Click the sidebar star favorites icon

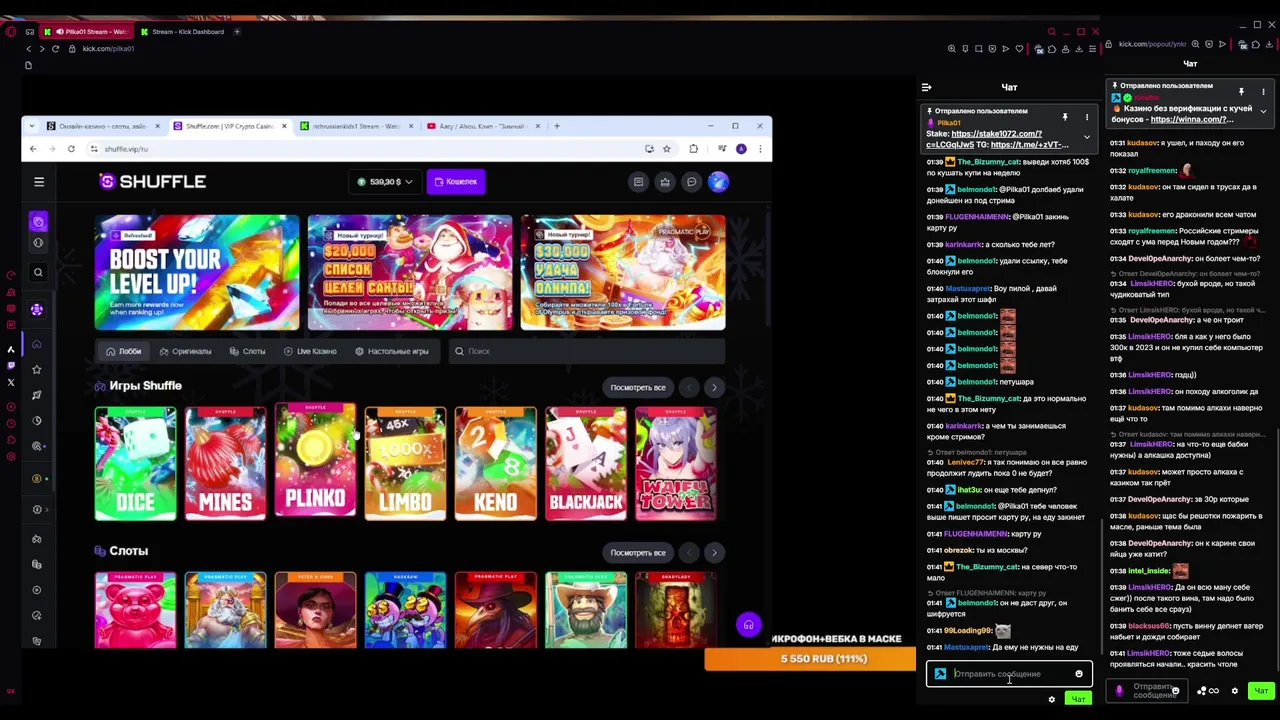[x=37, y=369]
